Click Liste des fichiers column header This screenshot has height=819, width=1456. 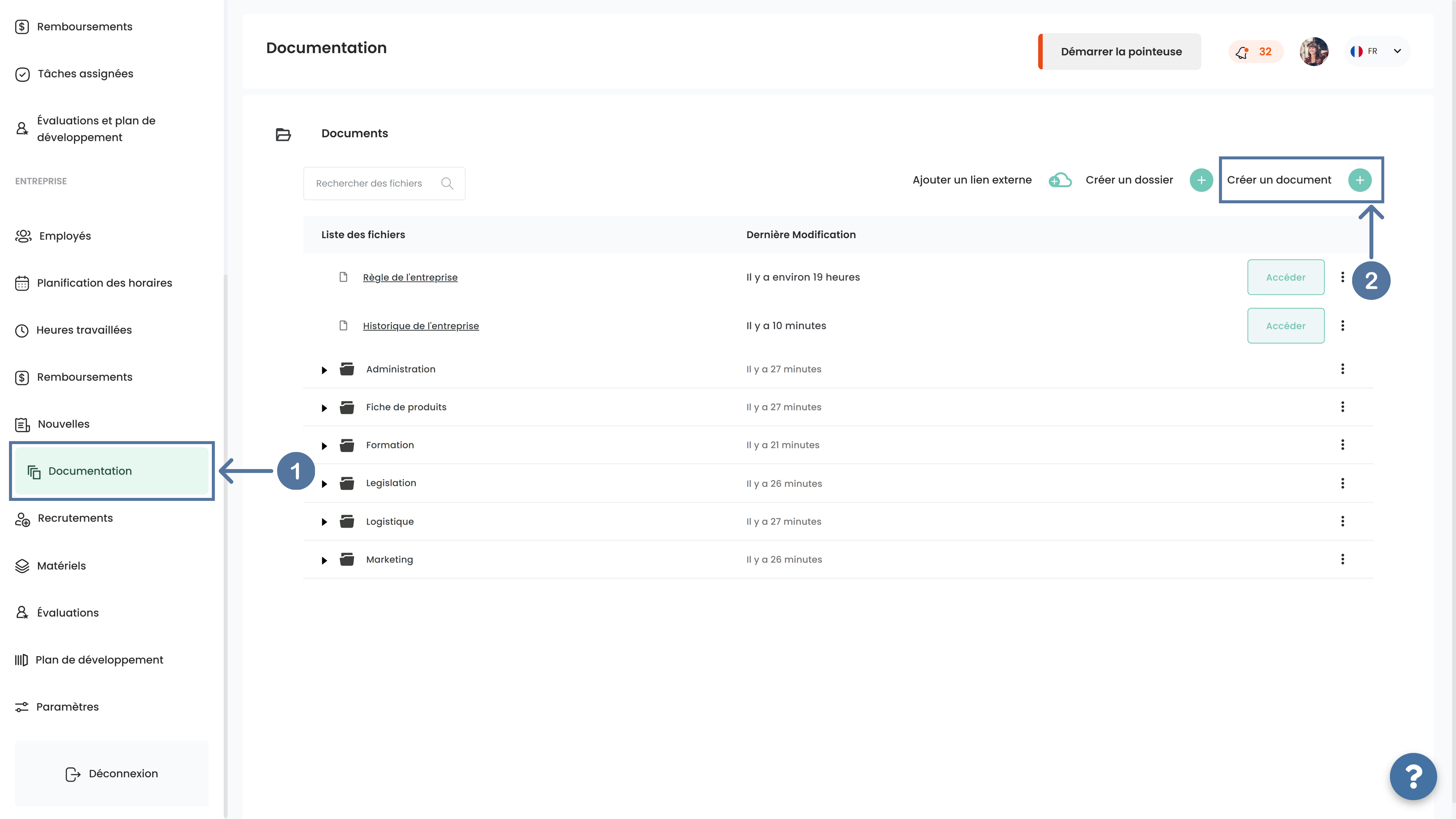pos(364,235)
